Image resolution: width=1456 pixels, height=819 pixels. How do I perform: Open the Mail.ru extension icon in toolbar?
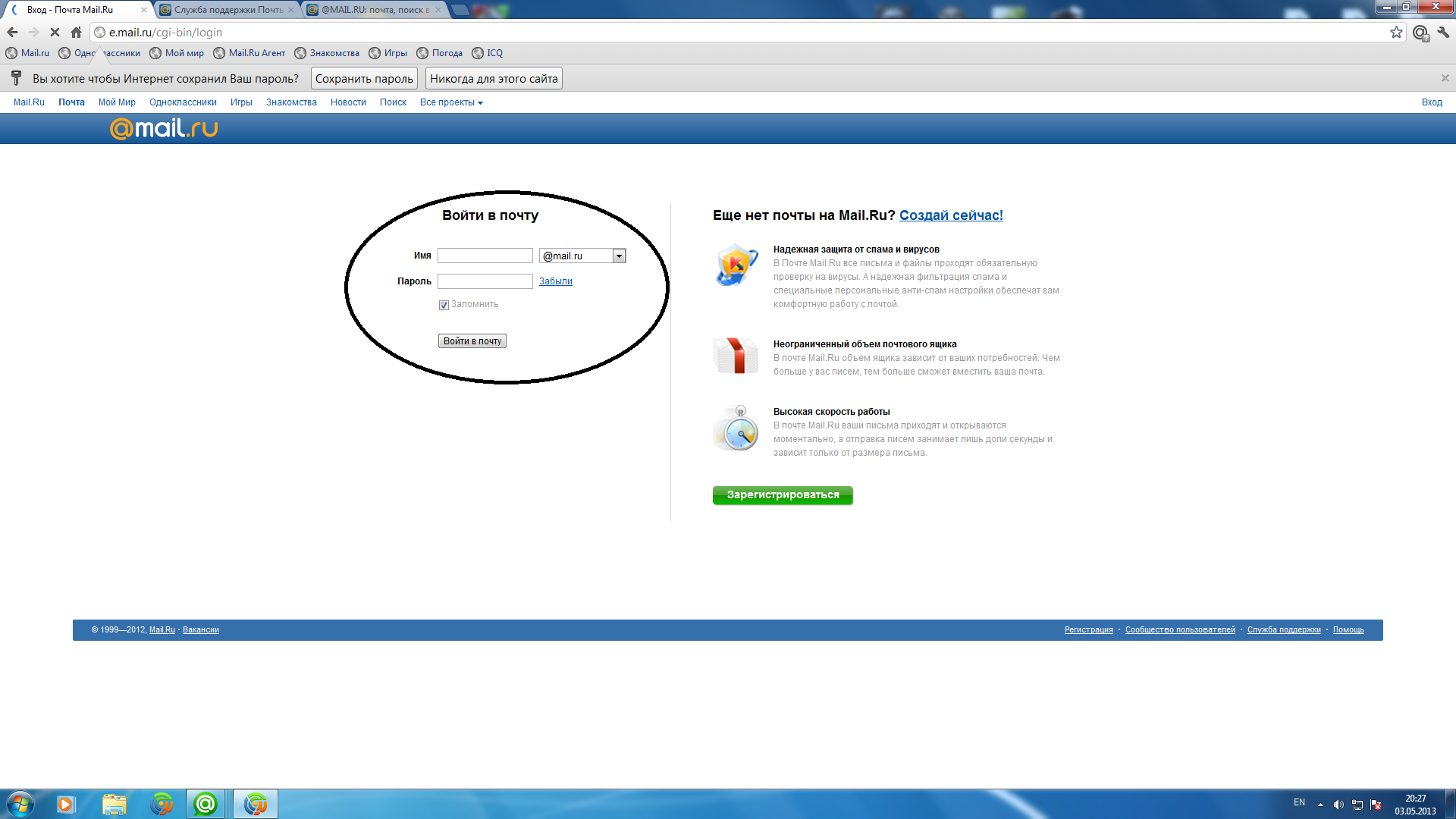tap(1420, 33)
